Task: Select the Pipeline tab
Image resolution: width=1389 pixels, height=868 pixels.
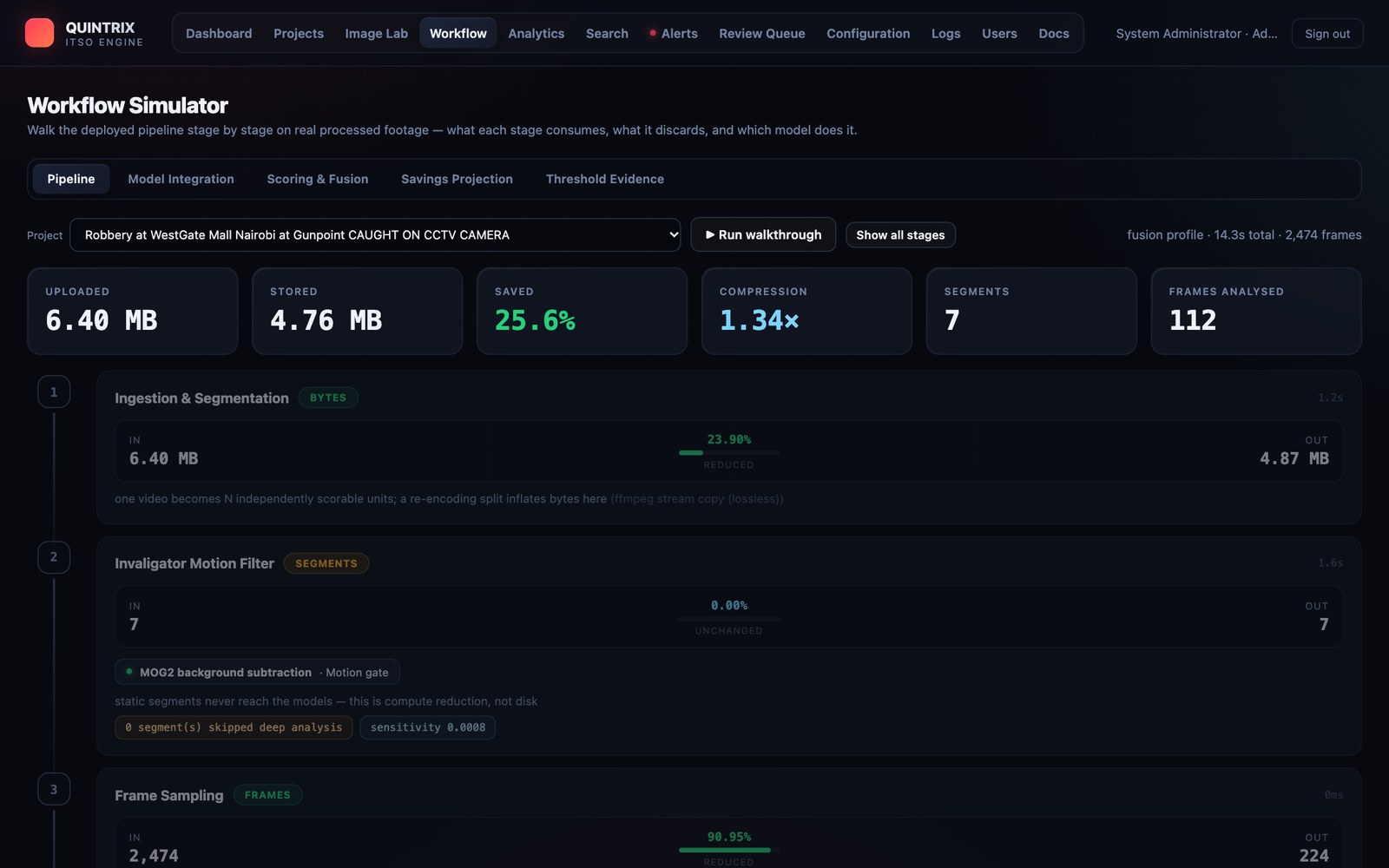Action: (x=71, y=179)
